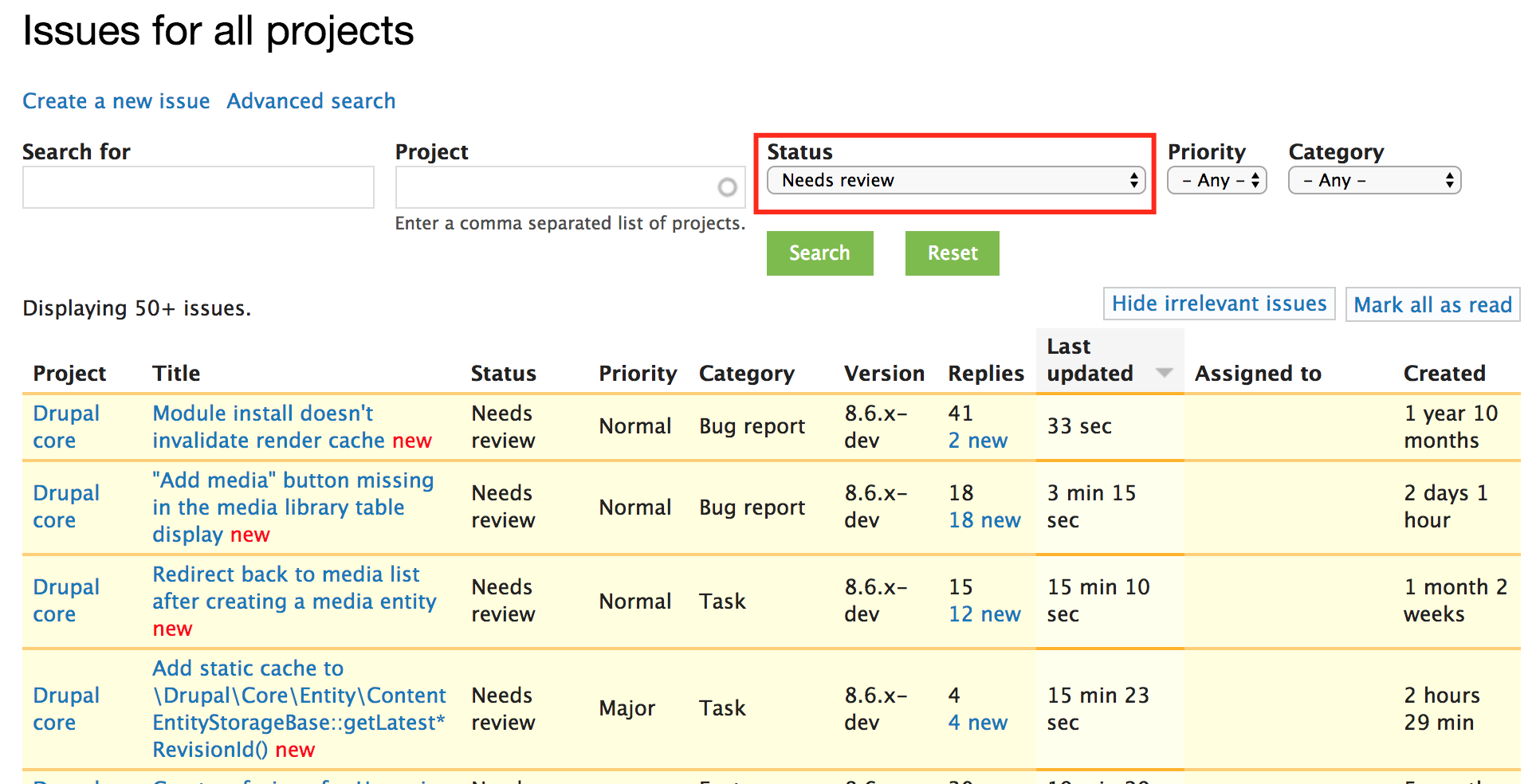The height and width of the screenshot is (784, 1532).
Task: Click the green Reset button
Action: pos(952,253)
